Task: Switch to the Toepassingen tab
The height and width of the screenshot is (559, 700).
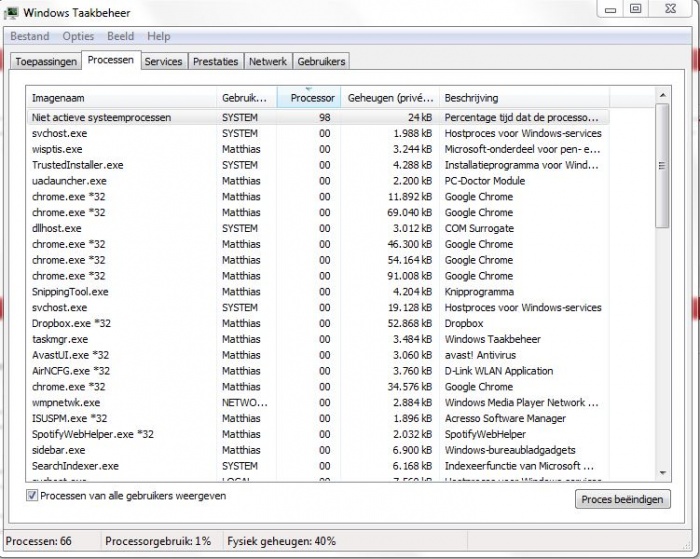Action: click(x=46, y=61)
